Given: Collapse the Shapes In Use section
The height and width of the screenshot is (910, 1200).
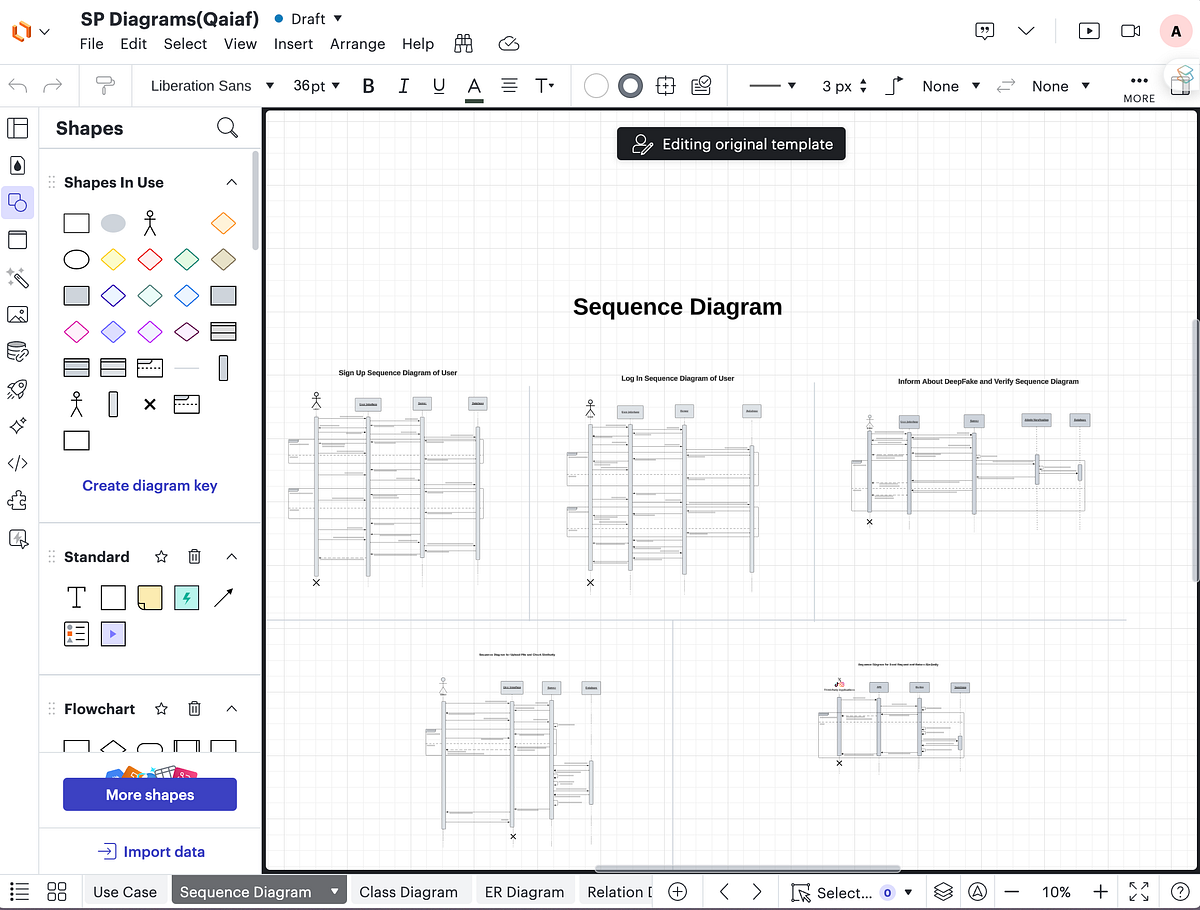Looking at the screenshot, I should click(231, 182).
